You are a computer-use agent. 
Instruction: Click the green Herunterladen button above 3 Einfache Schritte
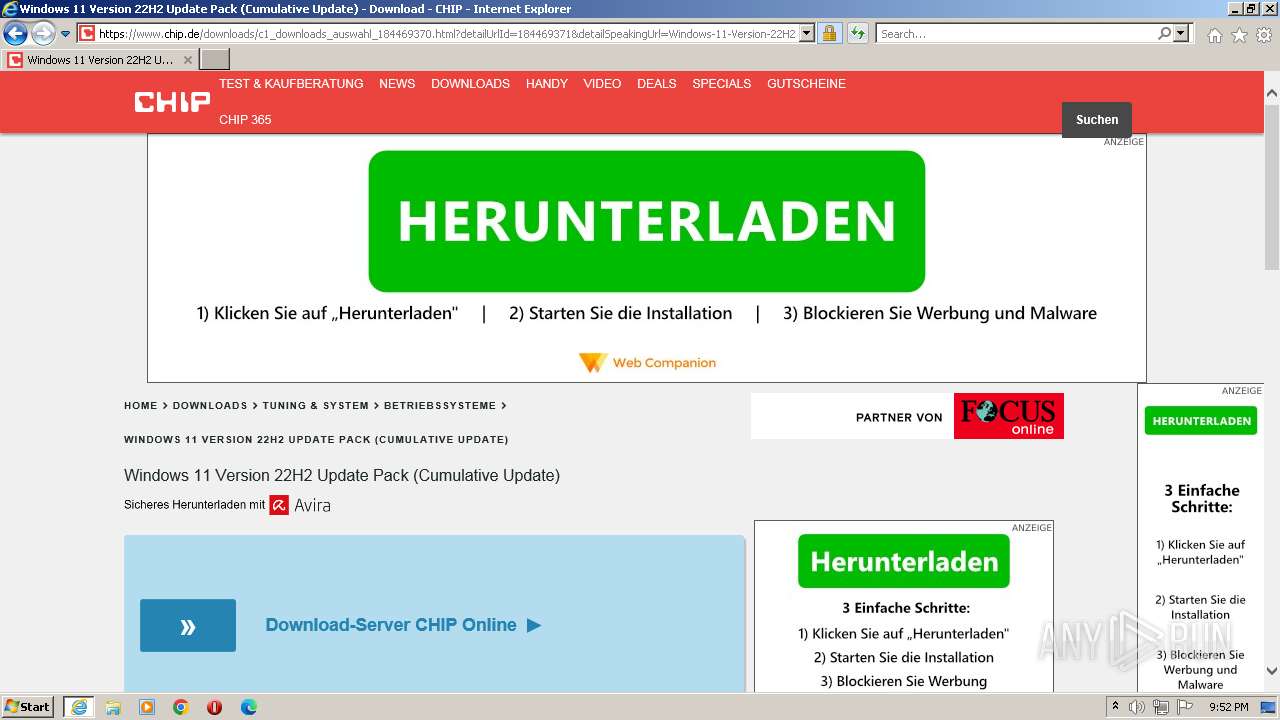[904, 562]
